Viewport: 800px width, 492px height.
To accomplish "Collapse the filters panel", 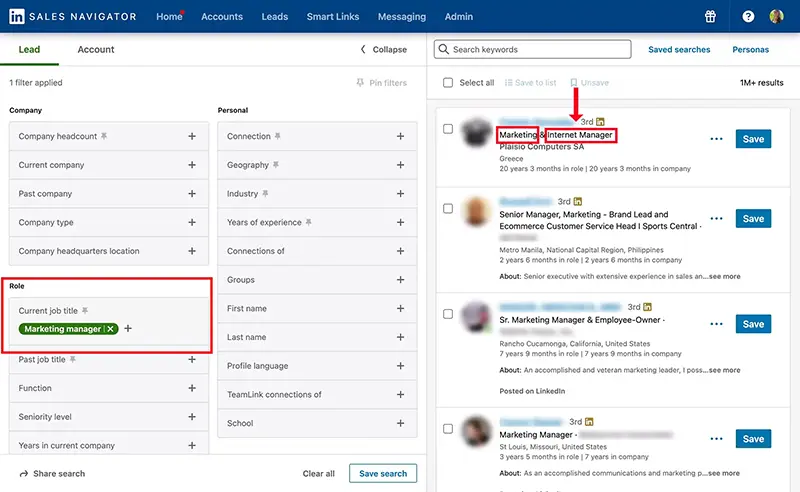I will (x=384, y=50).
